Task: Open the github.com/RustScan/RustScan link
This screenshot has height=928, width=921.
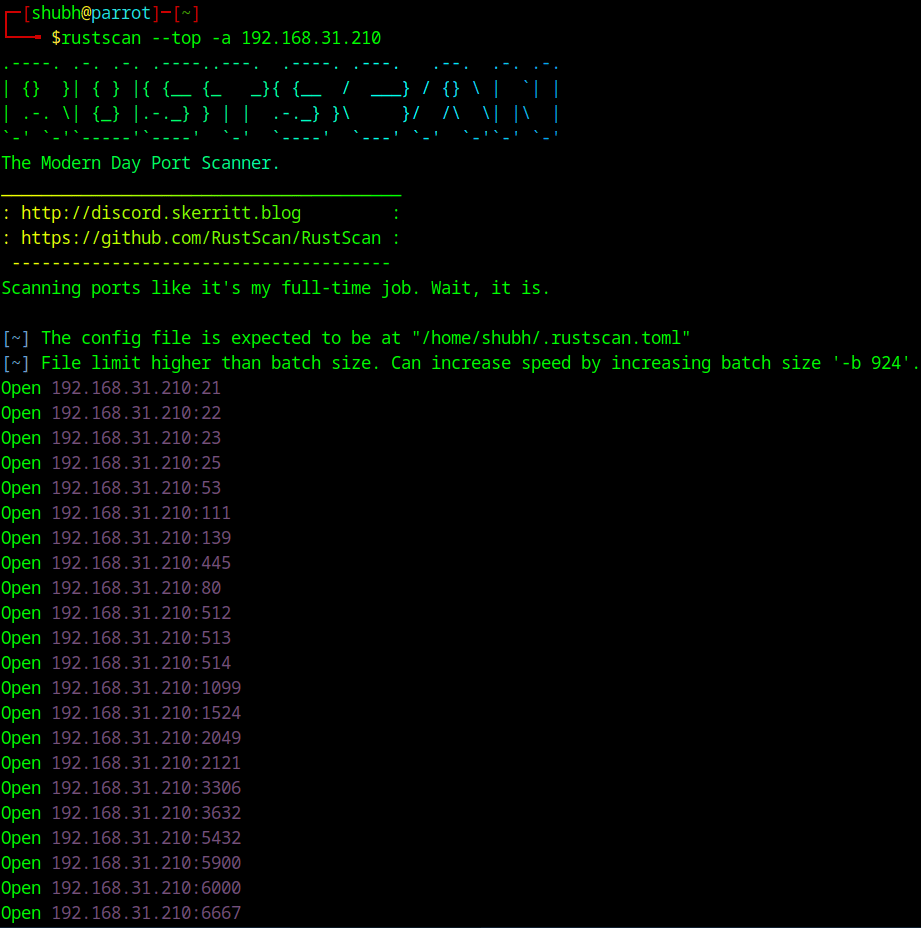Action: click(x=201, y=238)
